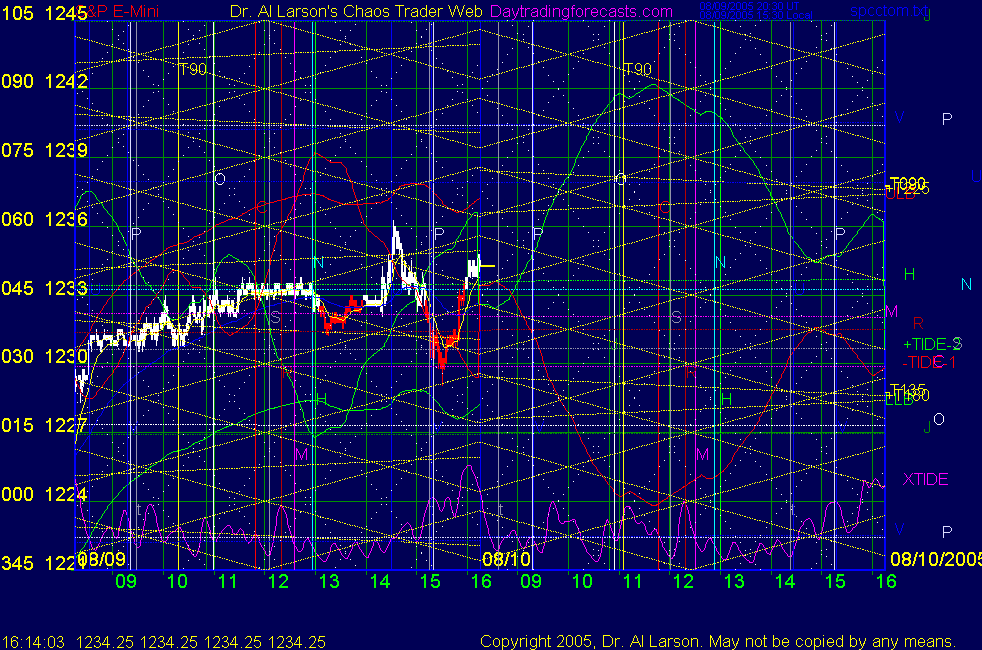
Task: Click the mid-chart "08/10" date label
Action: click(x=506, y=559)
